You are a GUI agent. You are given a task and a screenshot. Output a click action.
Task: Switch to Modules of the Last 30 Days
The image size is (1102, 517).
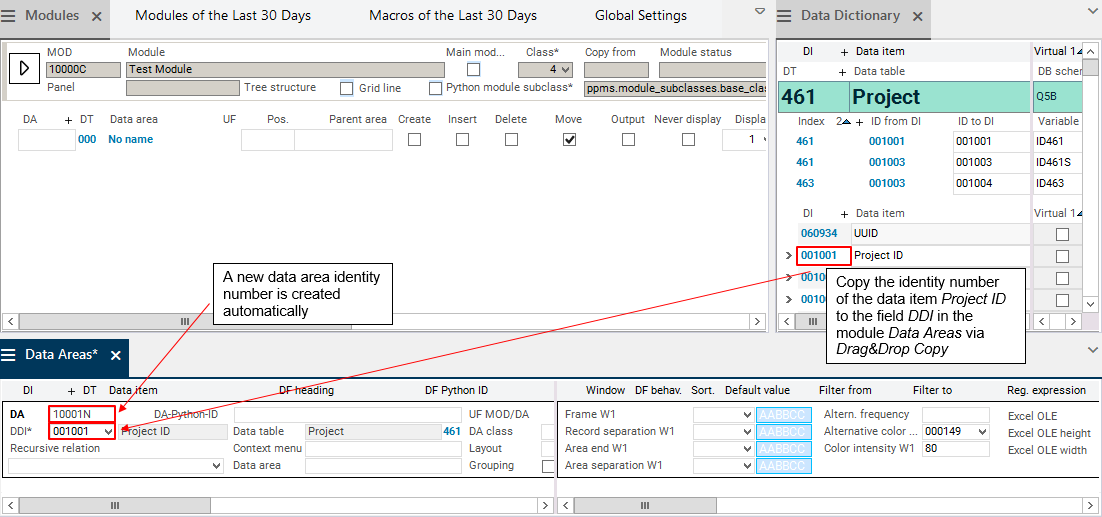[x=223, y=16]
